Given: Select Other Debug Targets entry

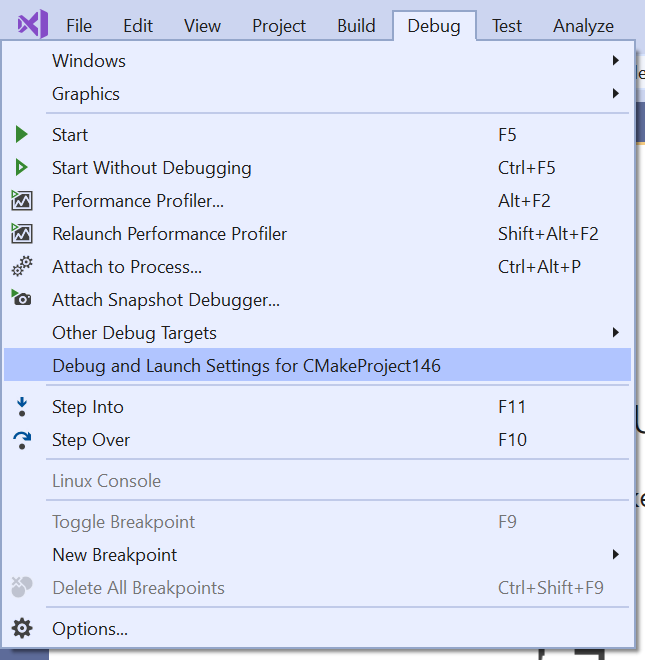Looking at the screenshot, I should coord(317,333).
